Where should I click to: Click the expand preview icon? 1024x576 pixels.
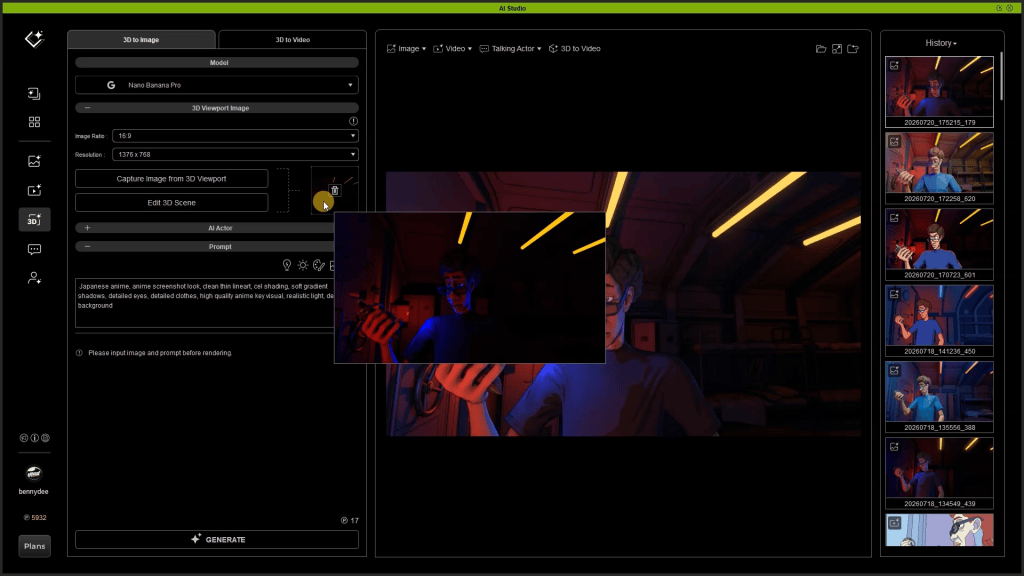837,49
